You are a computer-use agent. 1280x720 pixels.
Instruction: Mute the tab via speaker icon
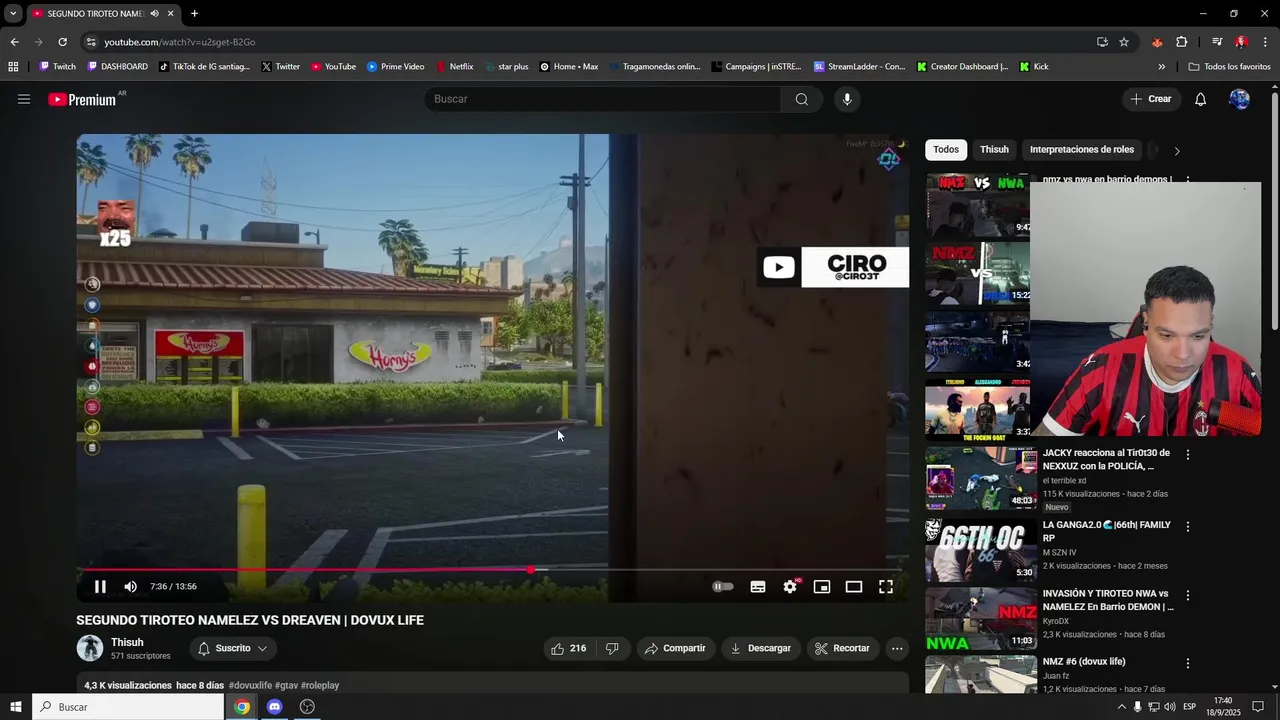point(154,14)
